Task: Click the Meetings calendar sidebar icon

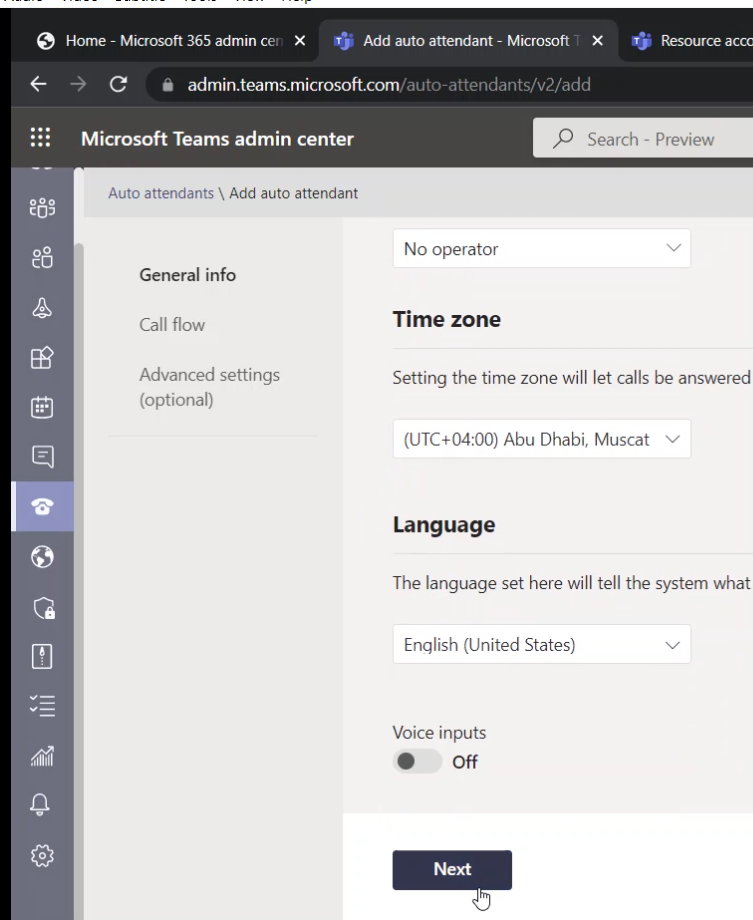Action: [x=42, y=407]
